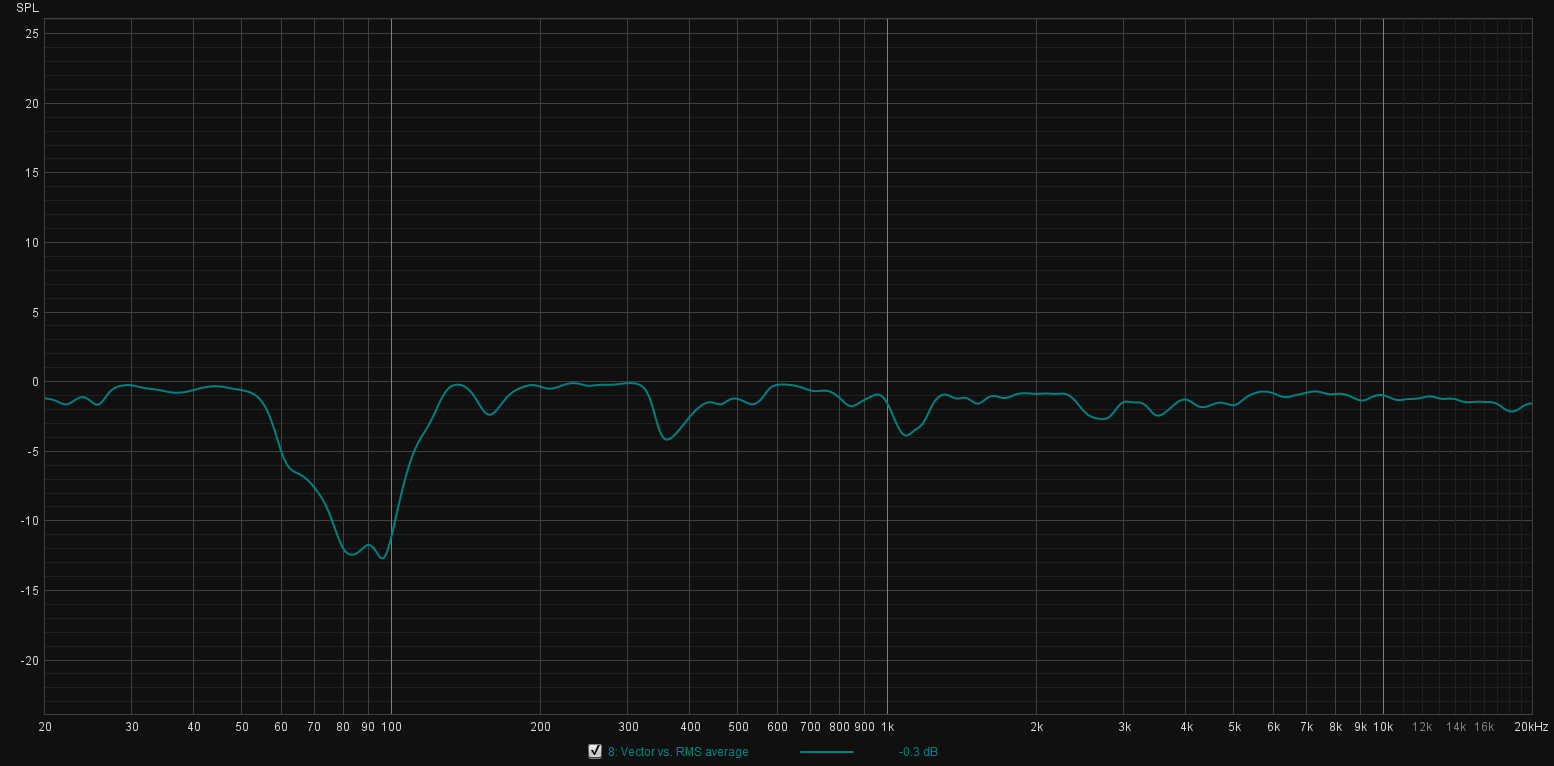Click the 10k frequency axis label

pos(1383,727)
